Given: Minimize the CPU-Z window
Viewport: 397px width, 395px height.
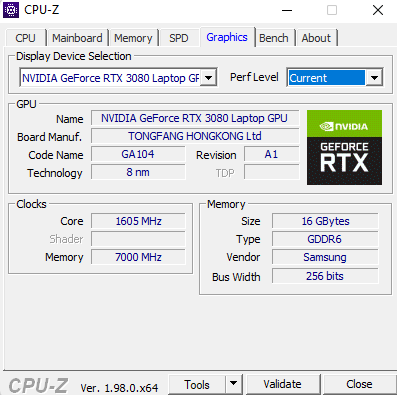Looking at the screenshot, I should tap(287, 10).
